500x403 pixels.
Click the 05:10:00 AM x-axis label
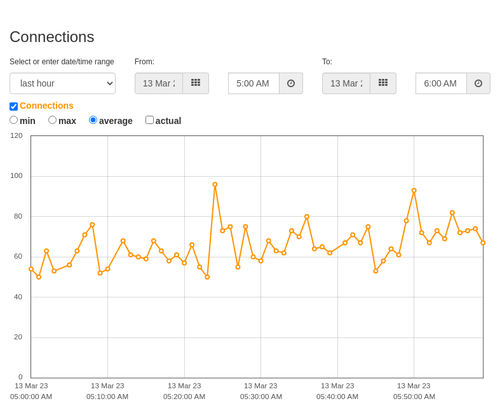(107, 391)
